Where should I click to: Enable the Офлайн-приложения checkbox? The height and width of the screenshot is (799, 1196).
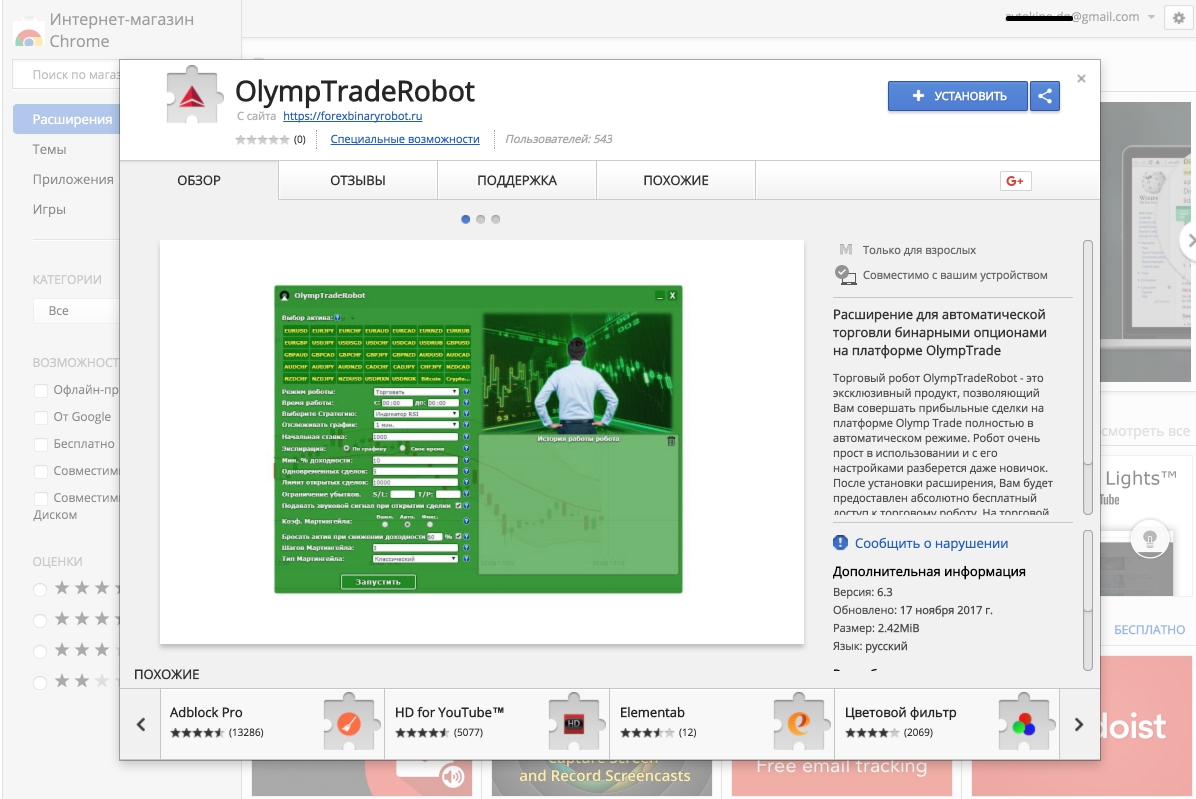point(41,390)
